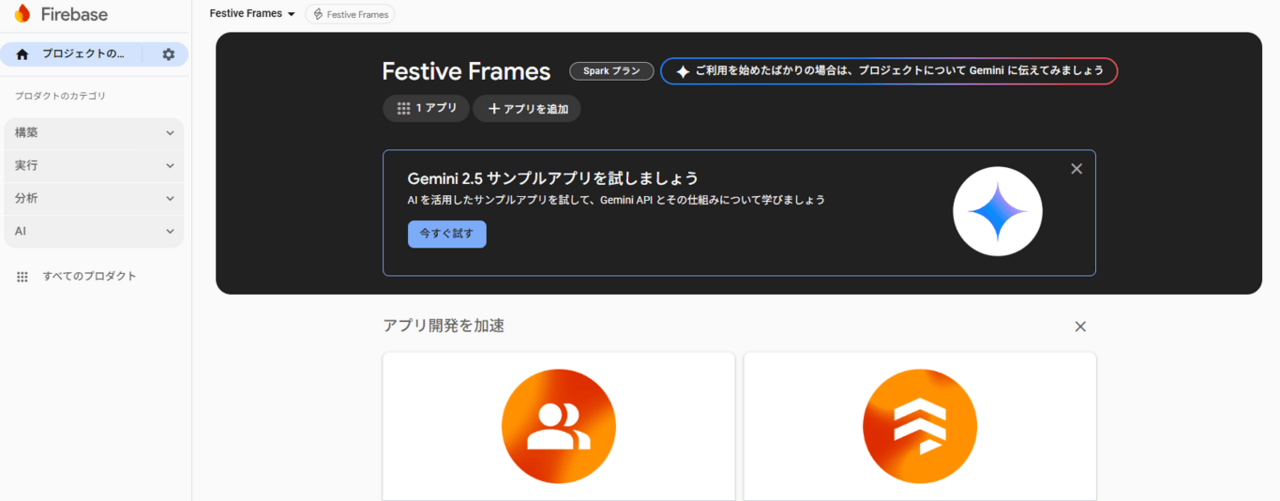1280x501 pixels.
Task: Expand the AI category
Action: coord(94,231)
